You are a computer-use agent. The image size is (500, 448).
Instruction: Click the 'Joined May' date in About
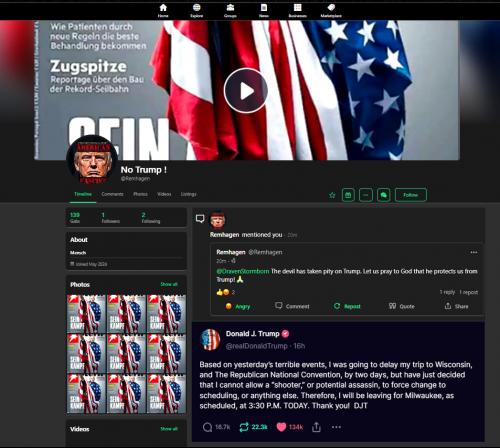coord(89,264)
